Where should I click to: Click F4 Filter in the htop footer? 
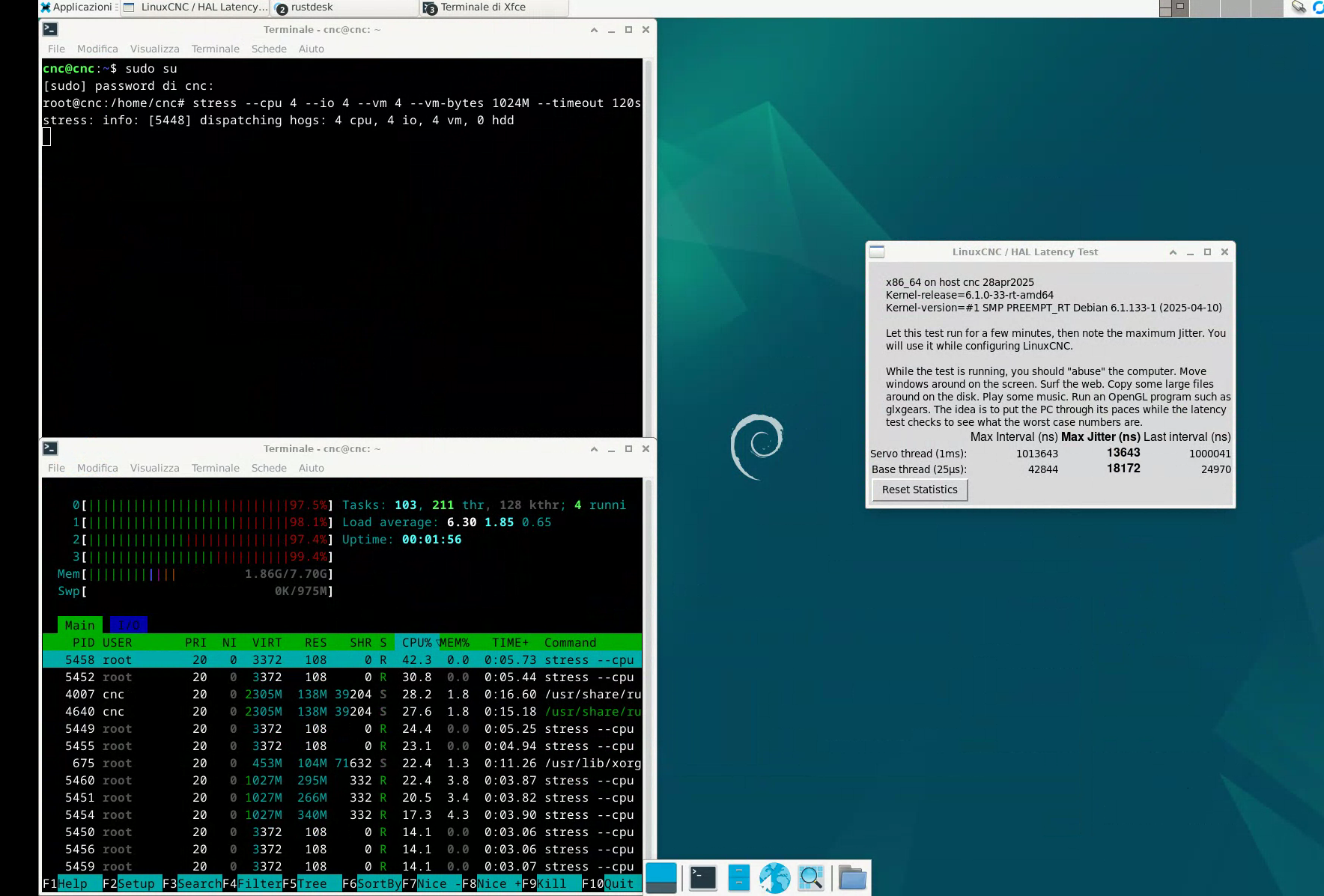point(252,883)
